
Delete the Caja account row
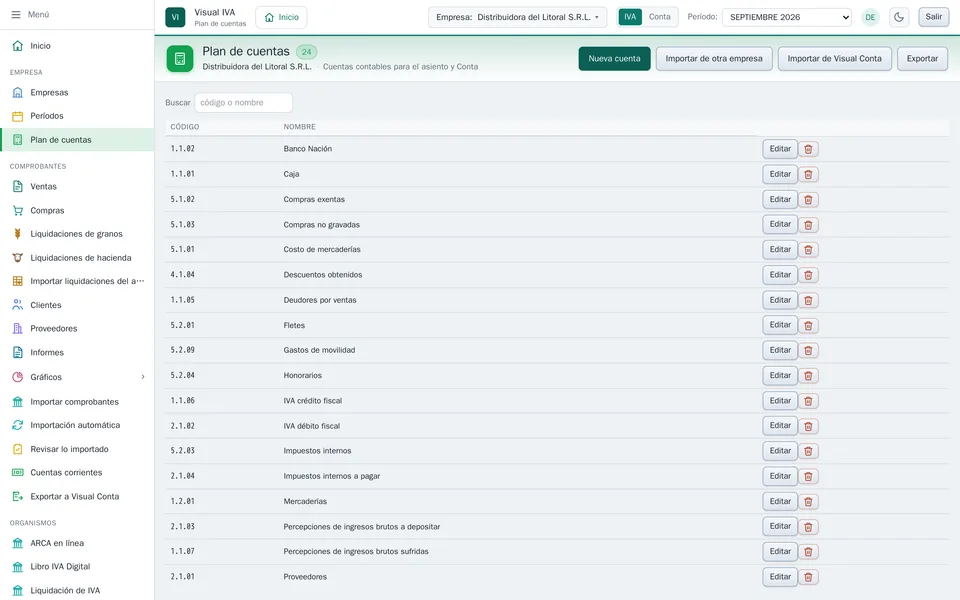pyautogui.click(x=808, y=174)
